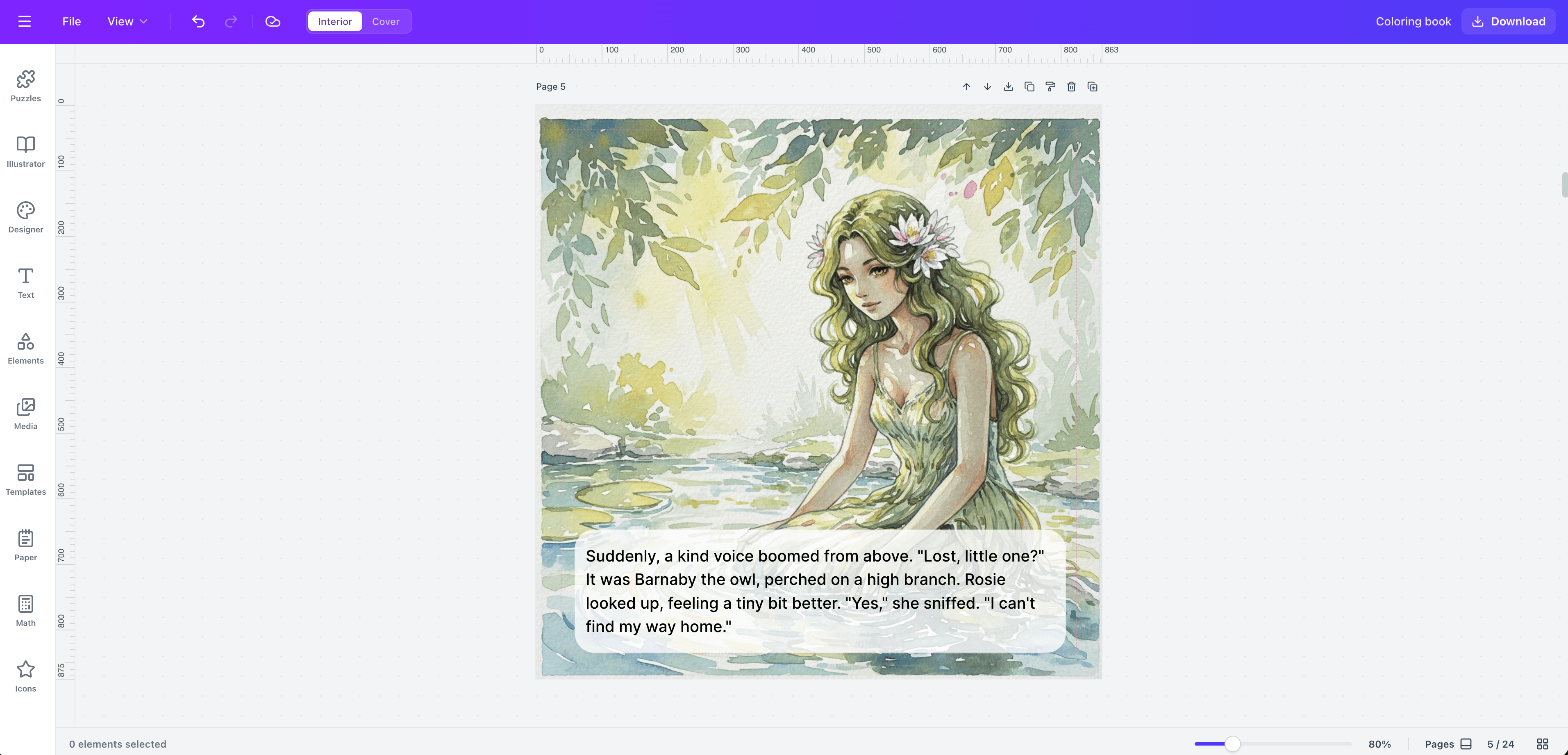Image resolution: width=1568 pixels, height=755 pixels.
Task: Move Page 5 up using the arrow icon
Action: pos(967,86)
